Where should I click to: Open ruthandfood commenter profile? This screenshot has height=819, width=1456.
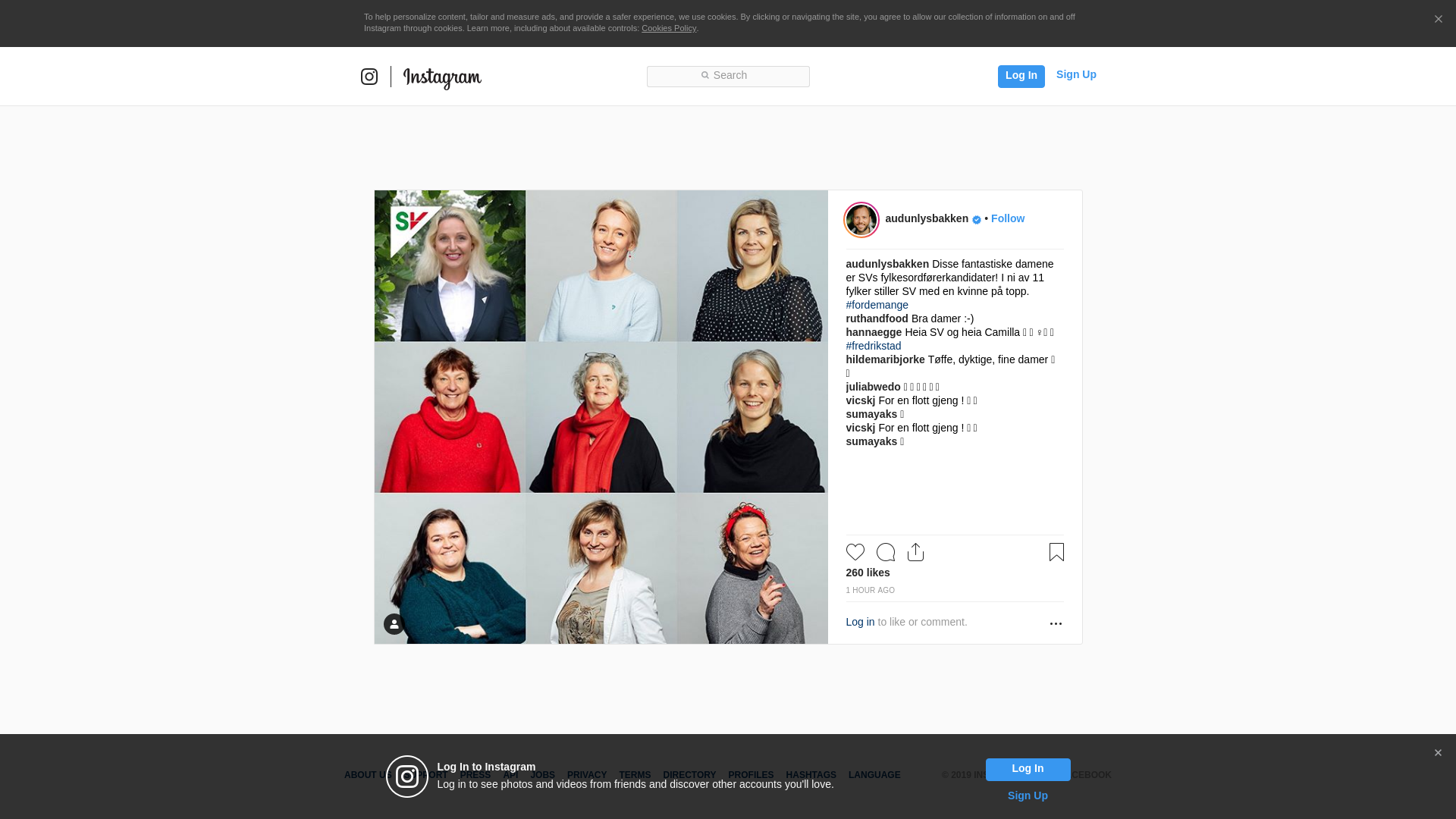[x=877, y=318]
